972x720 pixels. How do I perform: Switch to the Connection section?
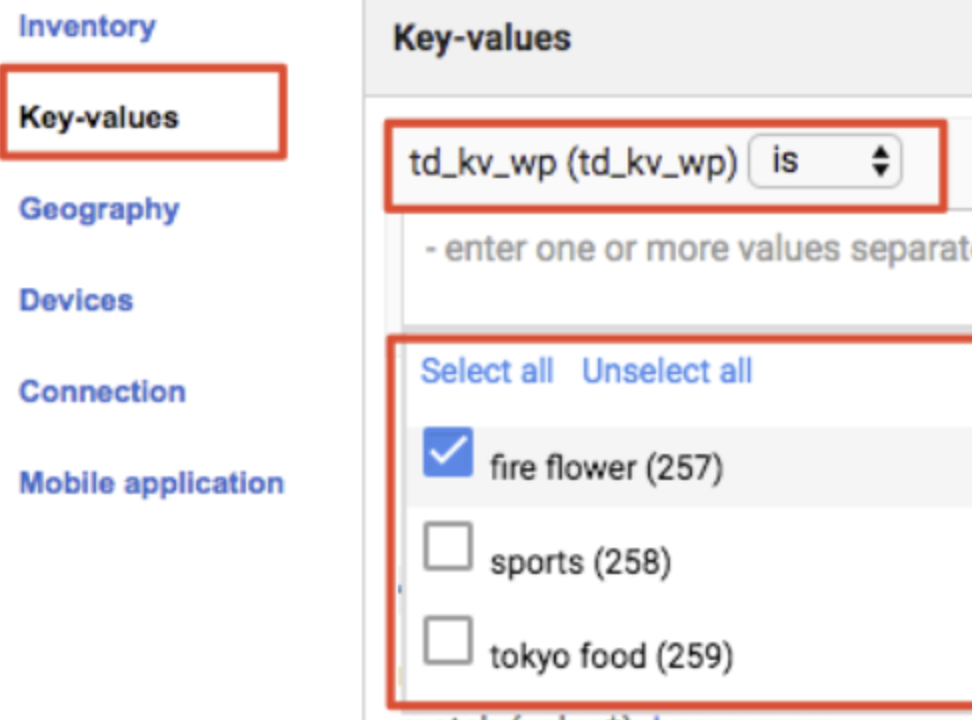pyautogui.click(x=102, y=391)
